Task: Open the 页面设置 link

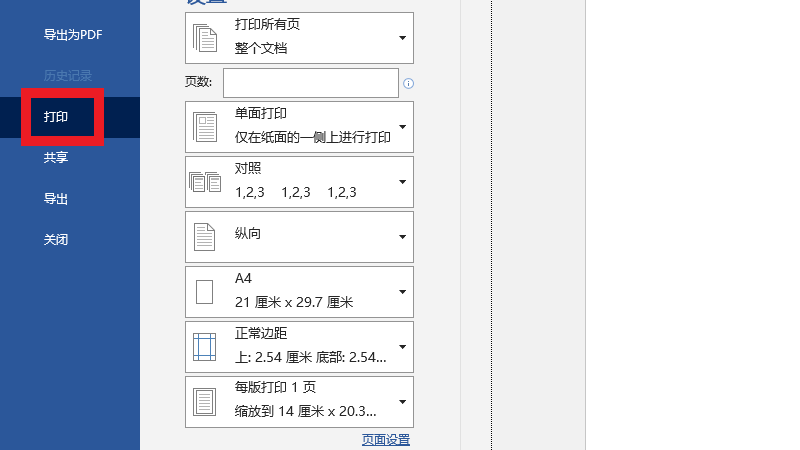Action: [x=385, y=439]
